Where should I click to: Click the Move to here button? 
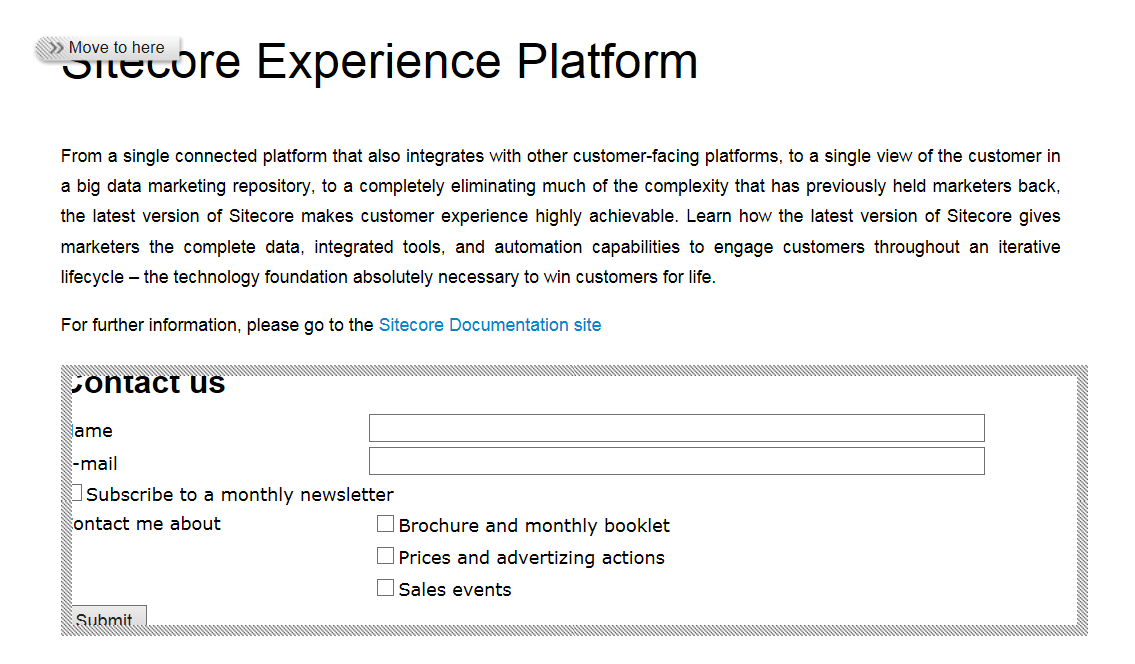point(116,48)
